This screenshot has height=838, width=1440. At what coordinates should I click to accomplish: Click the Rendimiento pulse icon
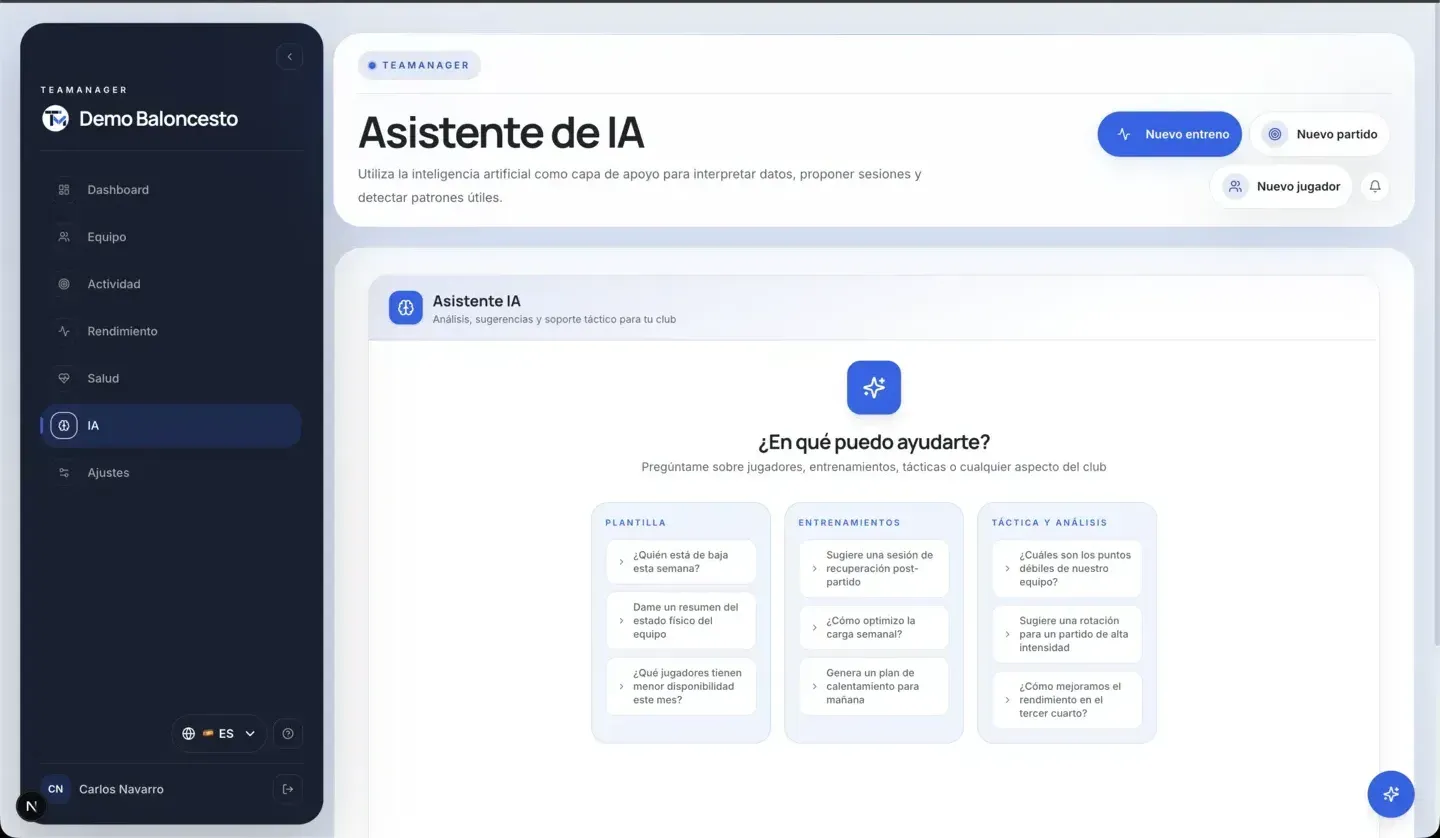[x=64, y=331]
